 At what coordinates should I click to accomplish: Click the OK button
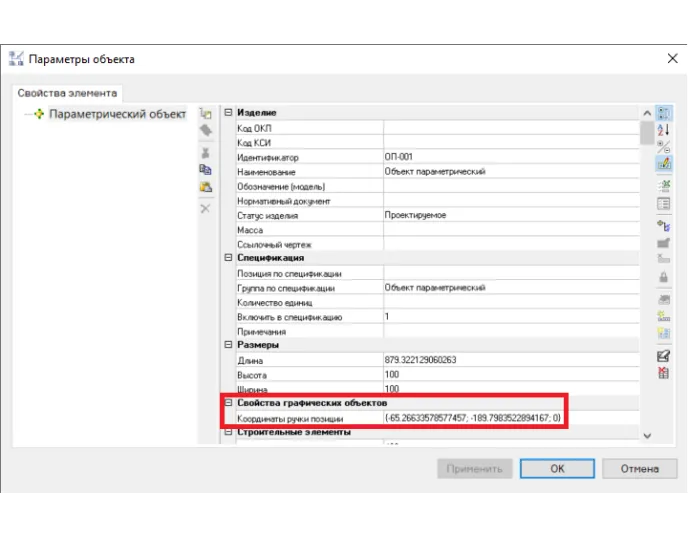point(557,469)
